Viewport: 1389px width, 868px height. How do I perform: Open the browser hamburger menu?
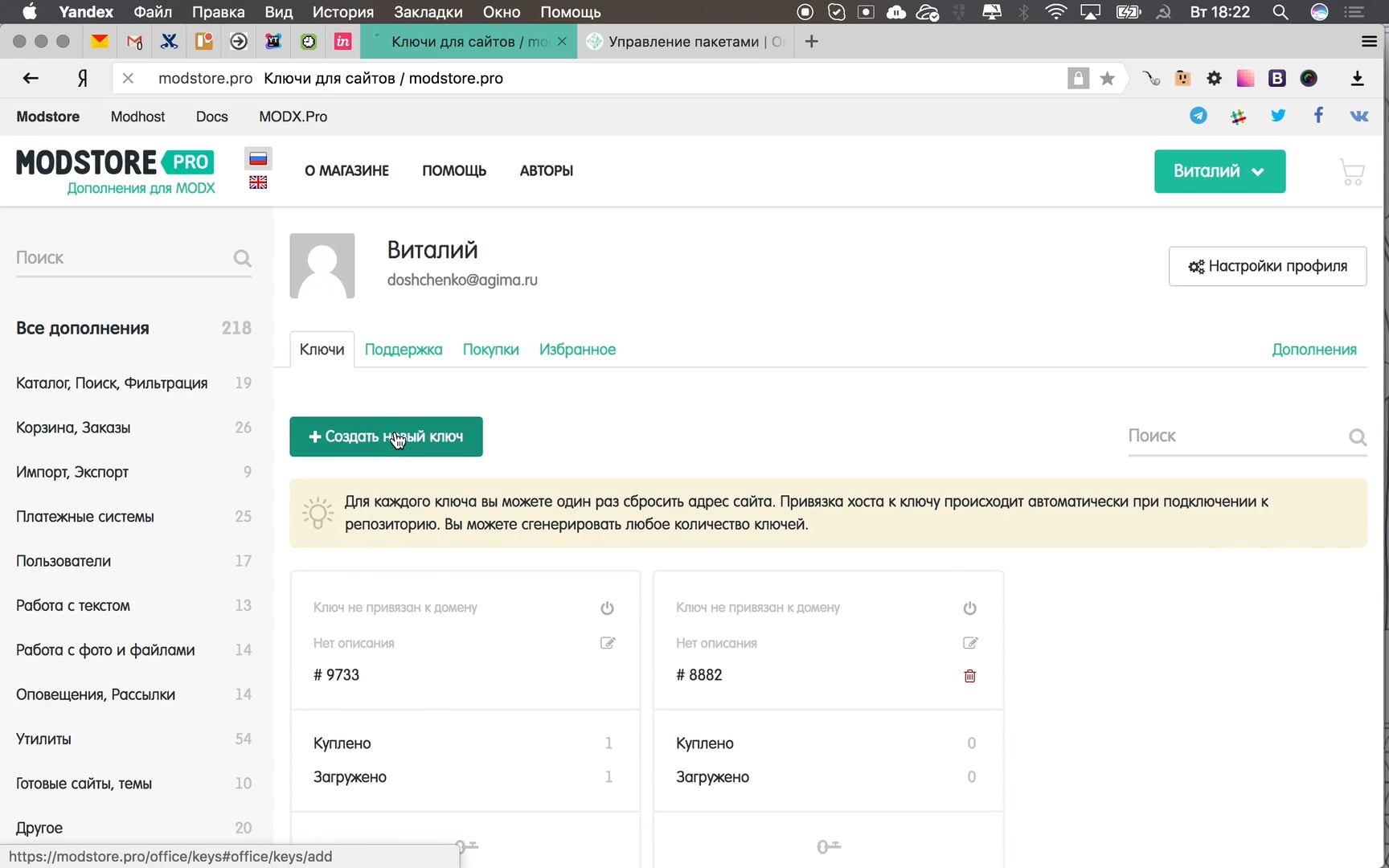(1369, 41)
